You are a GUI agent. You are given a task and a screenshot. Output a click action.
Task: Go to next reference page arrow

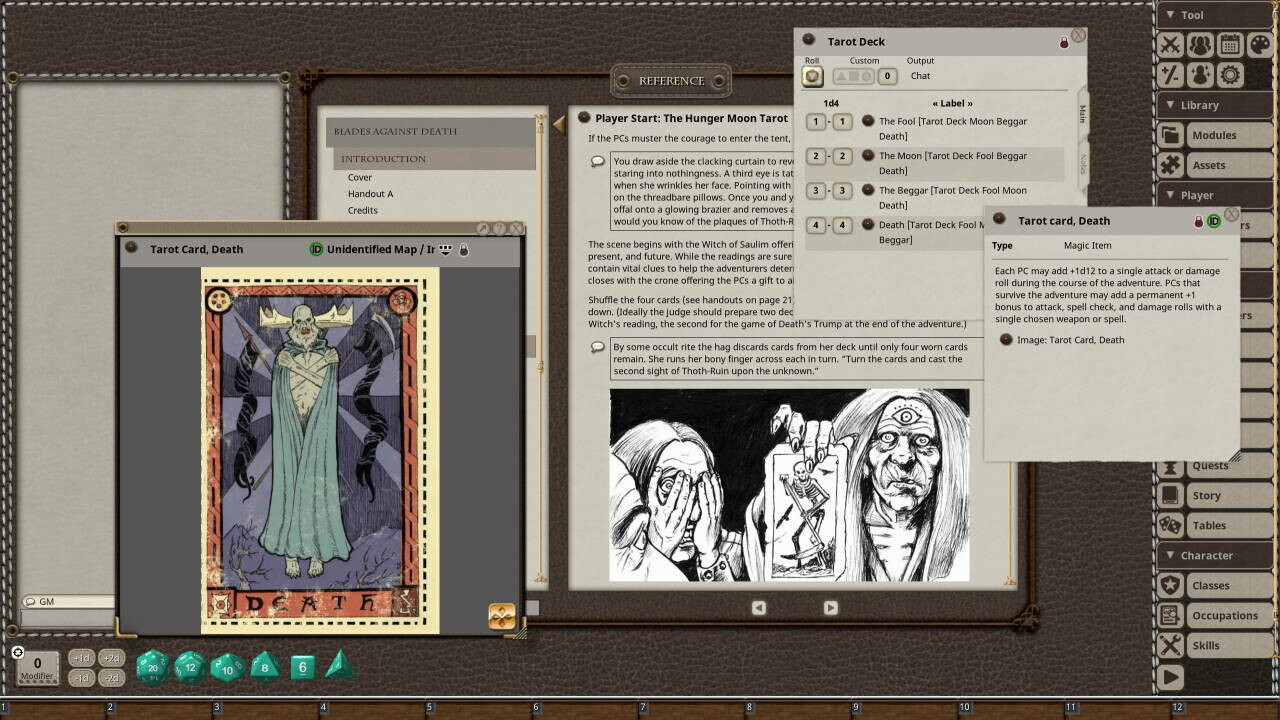coord(830,607)
